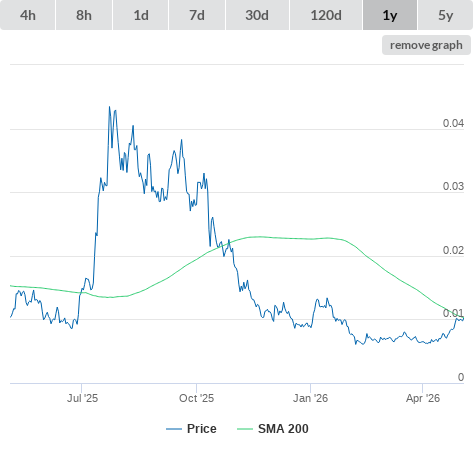474x455 pixels.
Task: Open the 30d chart view
Action: point(257,15)
